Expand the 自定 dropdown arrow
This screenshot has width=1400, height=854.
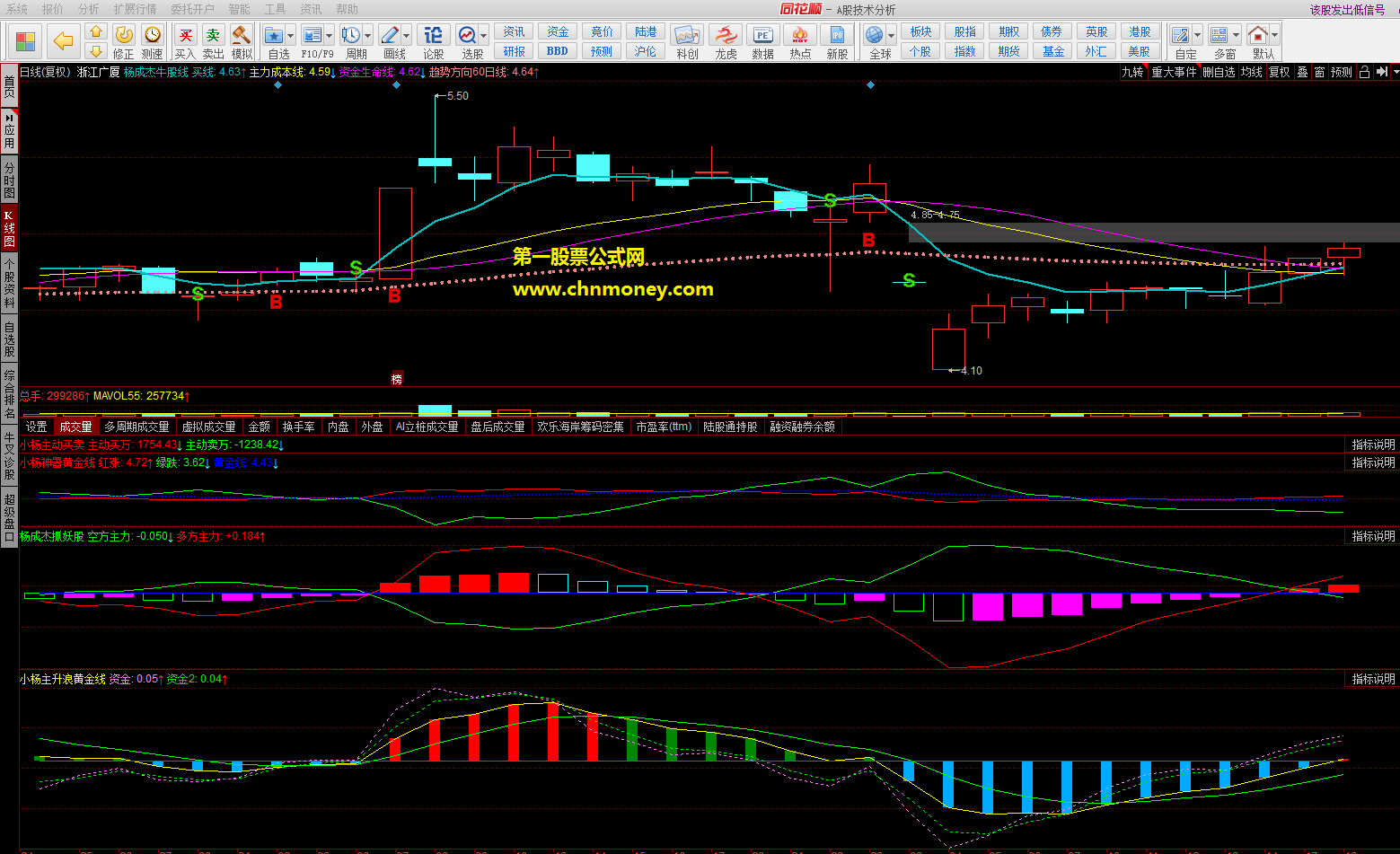tap(1198, 36)
